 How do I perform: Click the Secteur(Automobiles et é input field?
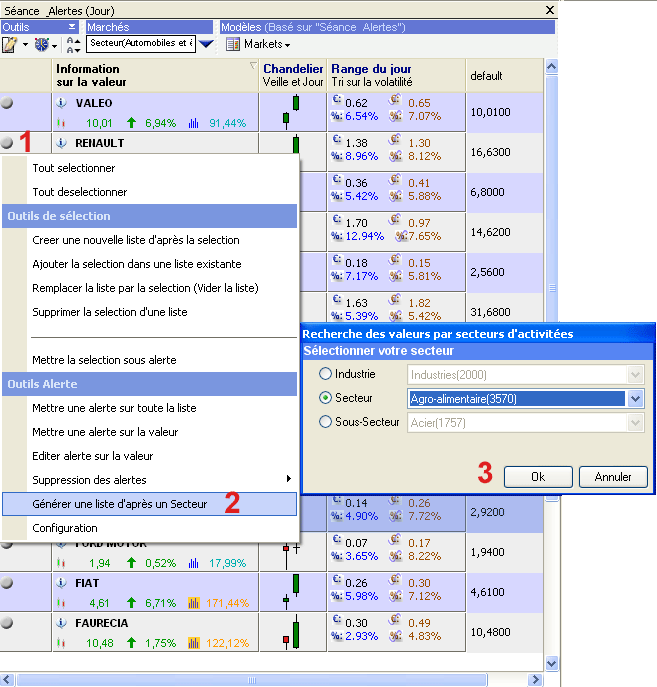pyautogui.click(x=141, y=43)
